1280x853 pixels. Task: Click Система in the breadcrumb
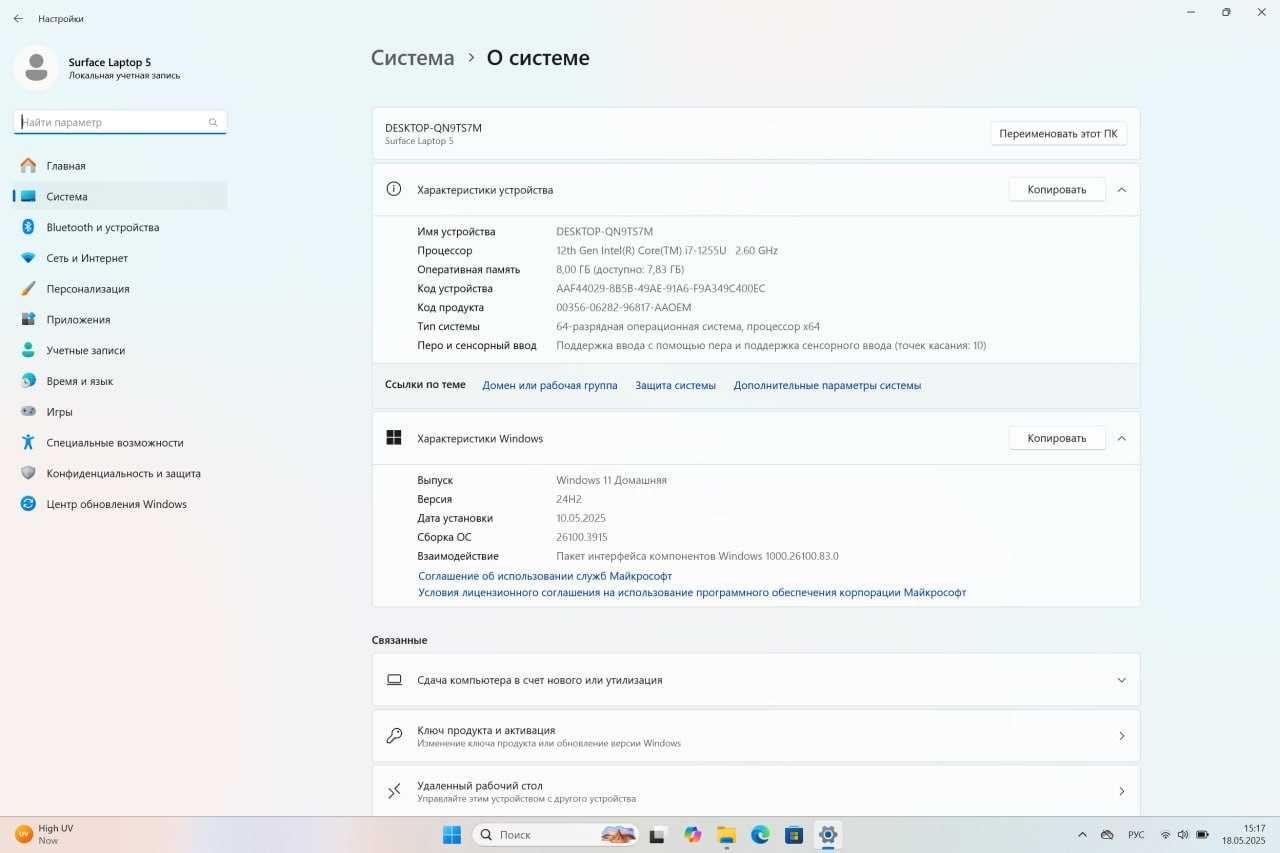pos(412,58)
